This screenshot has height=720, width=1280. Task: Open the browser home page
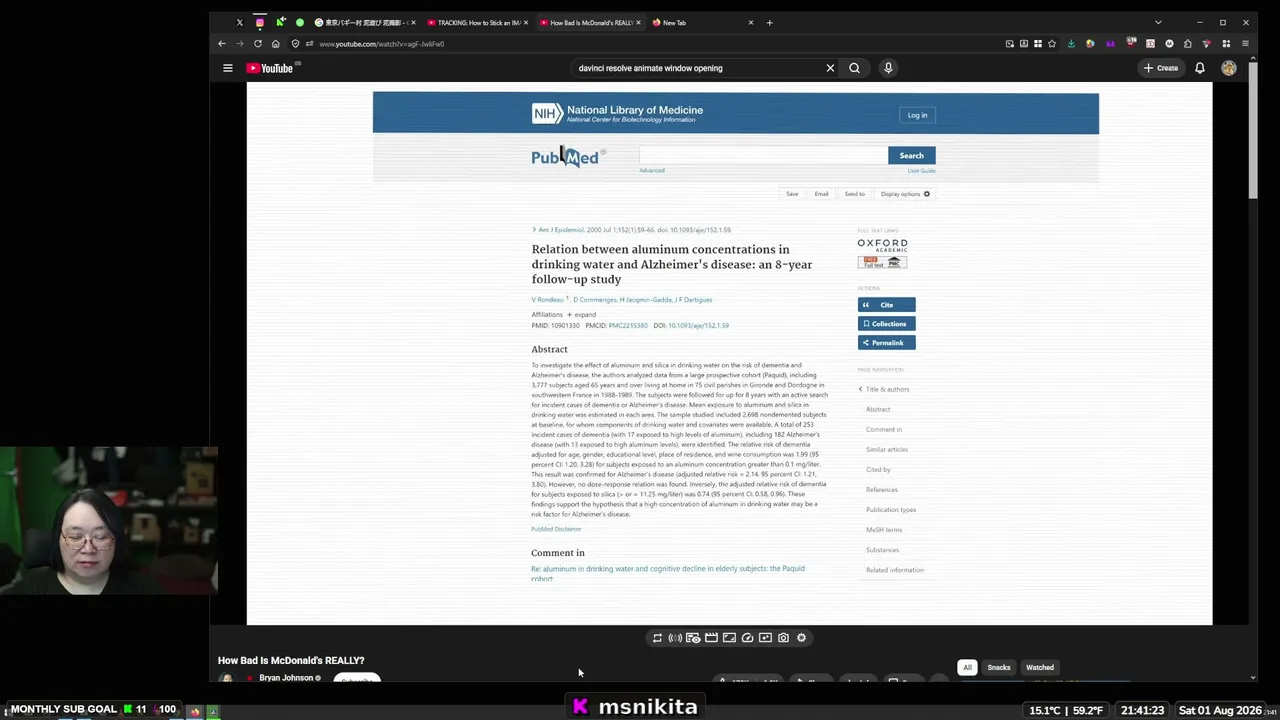point(275,44)
